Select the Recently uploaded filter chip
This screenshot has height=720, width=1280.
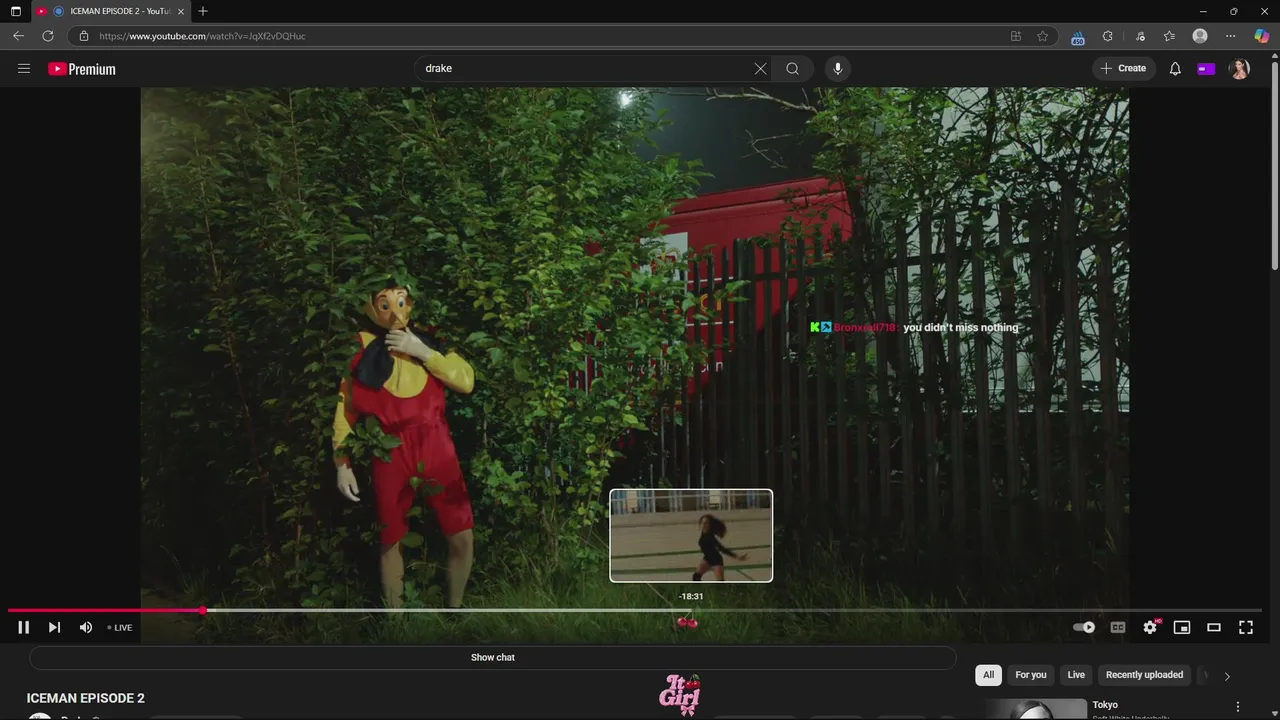point(1144,675)
